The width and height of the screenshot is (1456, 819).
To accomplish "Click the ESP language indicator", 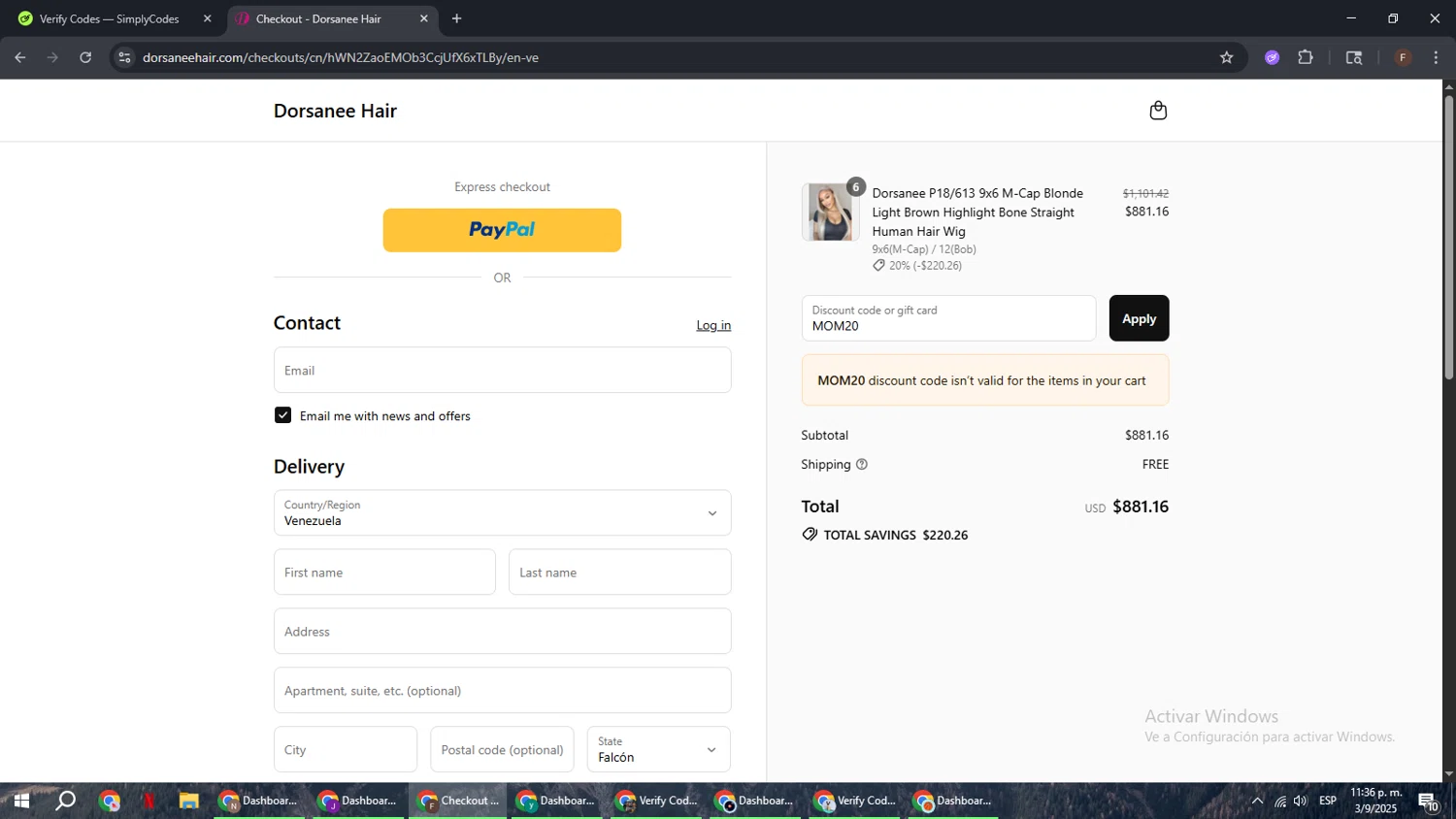I will [x=1328, y=801].
